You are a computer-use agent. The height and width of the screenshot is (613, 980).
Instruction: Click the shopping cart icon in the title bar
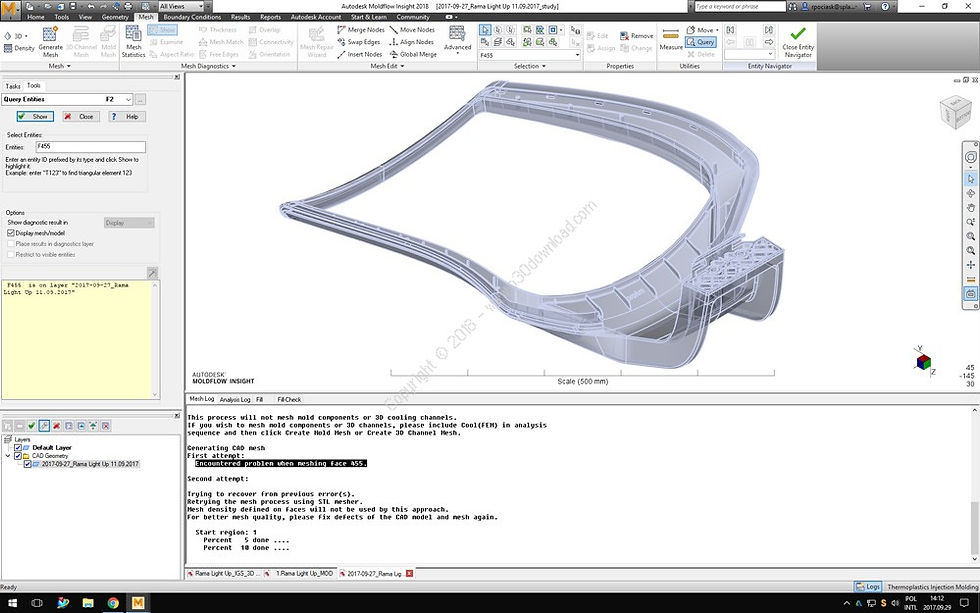click(866, 6)
